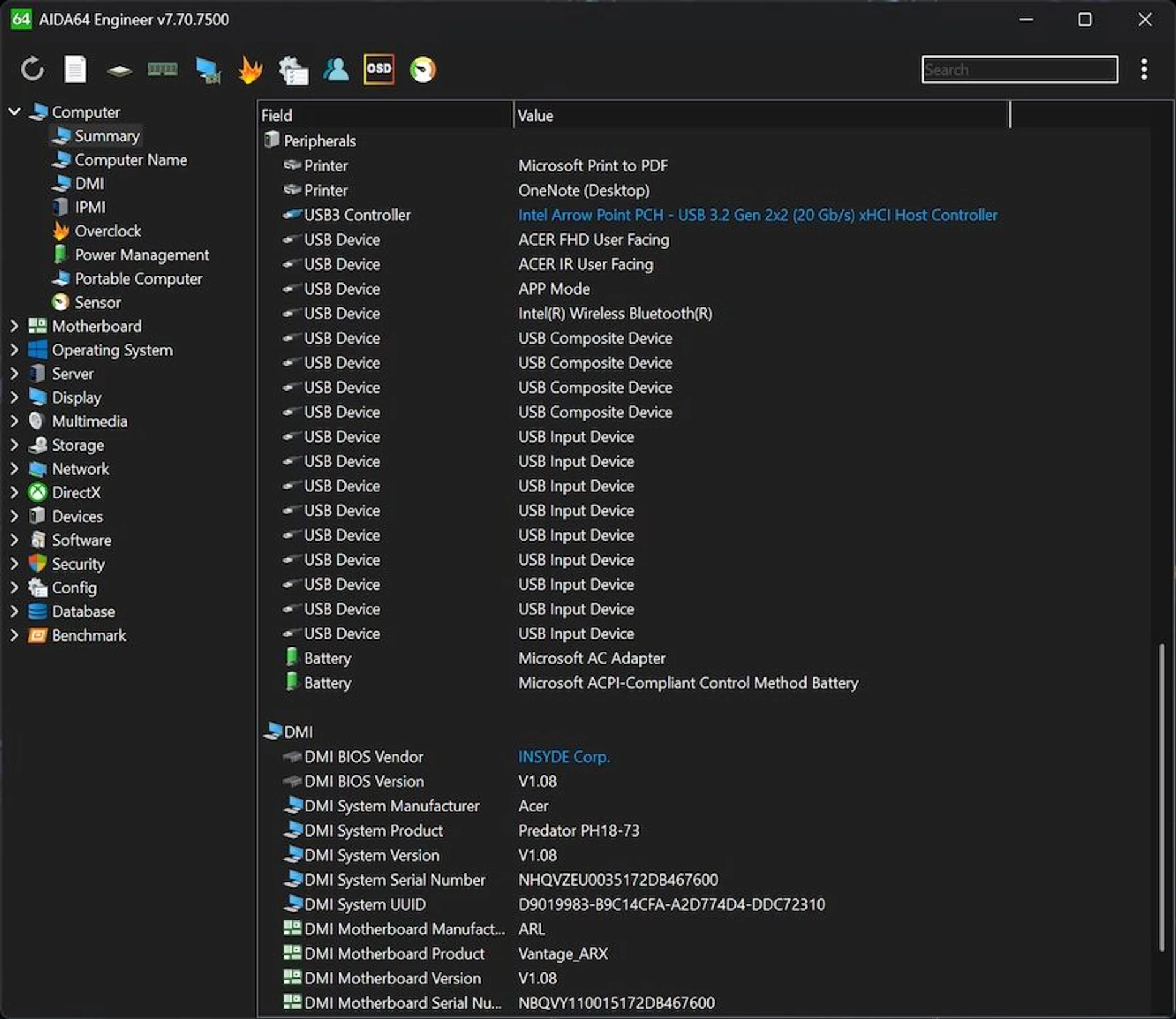
Task: Open the Overclock page
Action: tap(96, 231)
